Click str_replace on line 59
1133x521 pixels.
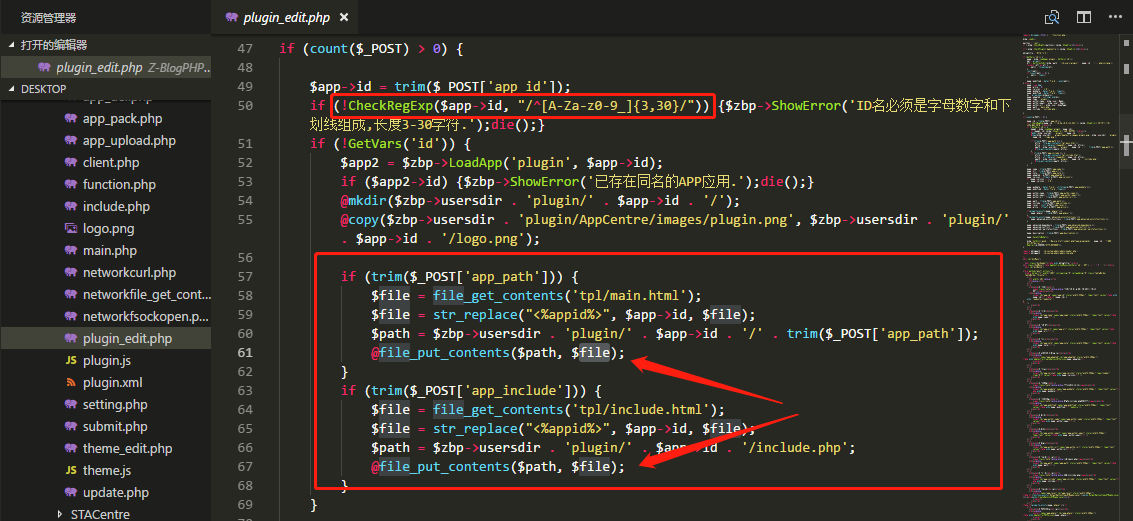pyautogui.click(x=475, y=315)
